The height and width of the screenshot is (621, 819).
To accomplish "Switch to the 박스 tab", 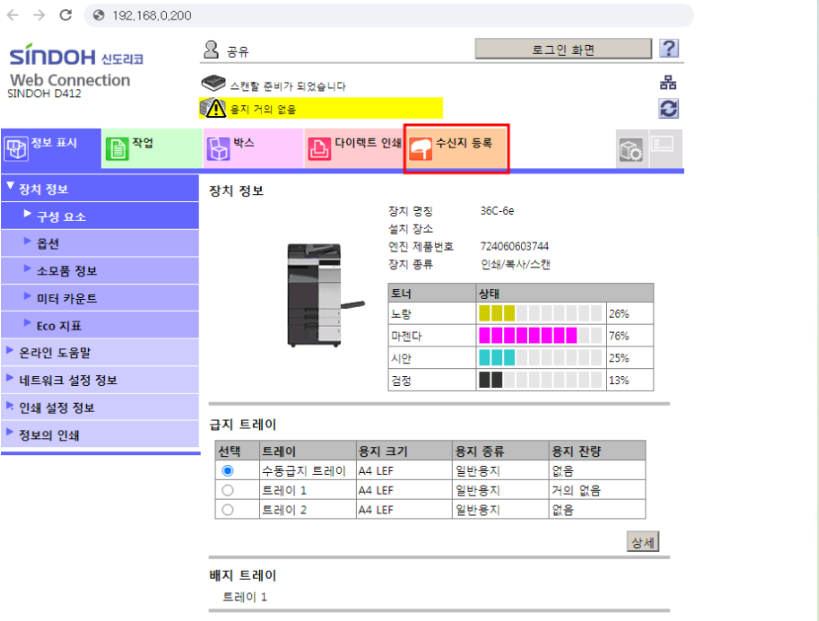I will (253, 148).
